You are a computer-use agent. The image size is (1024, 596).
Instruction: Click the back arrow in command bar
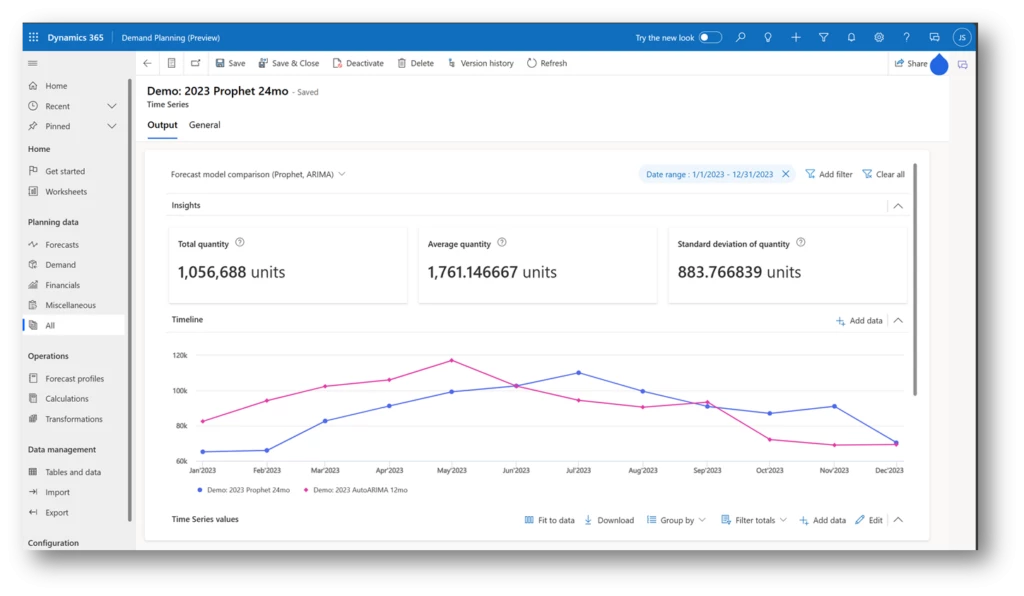(x=148, y=63)
